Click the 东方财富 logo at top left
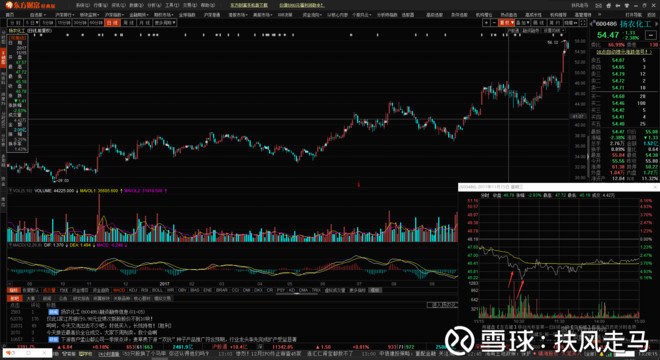 (x=30, y=5)
